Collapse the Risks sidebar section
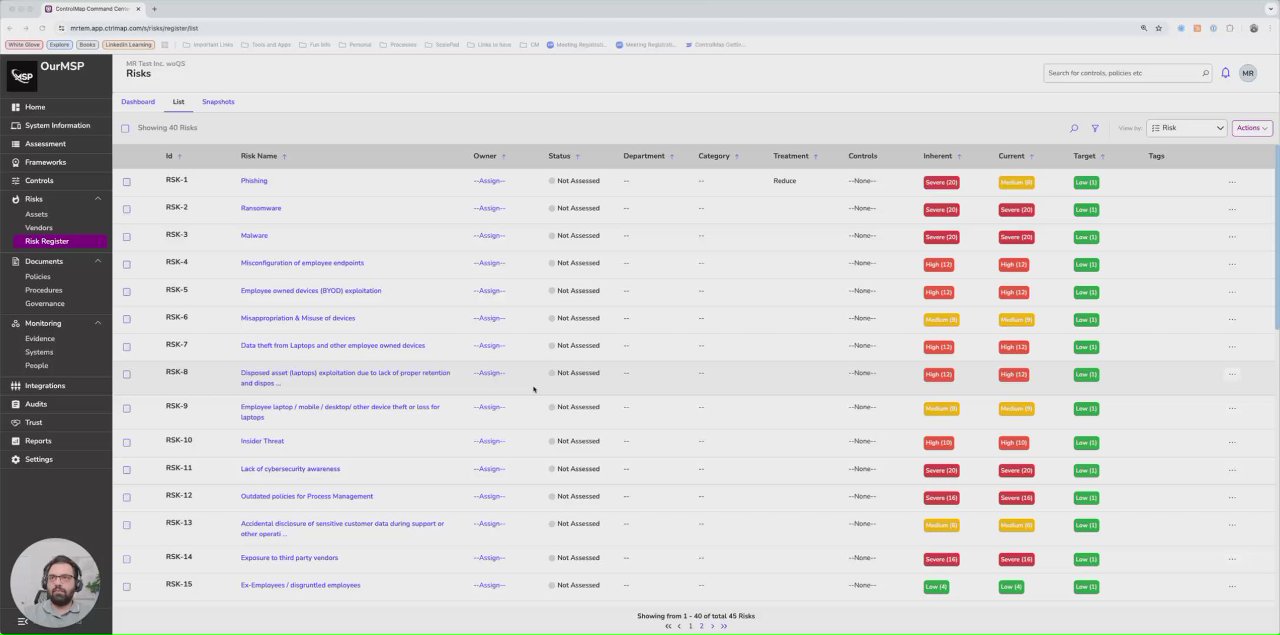 (x=98, y=199)
